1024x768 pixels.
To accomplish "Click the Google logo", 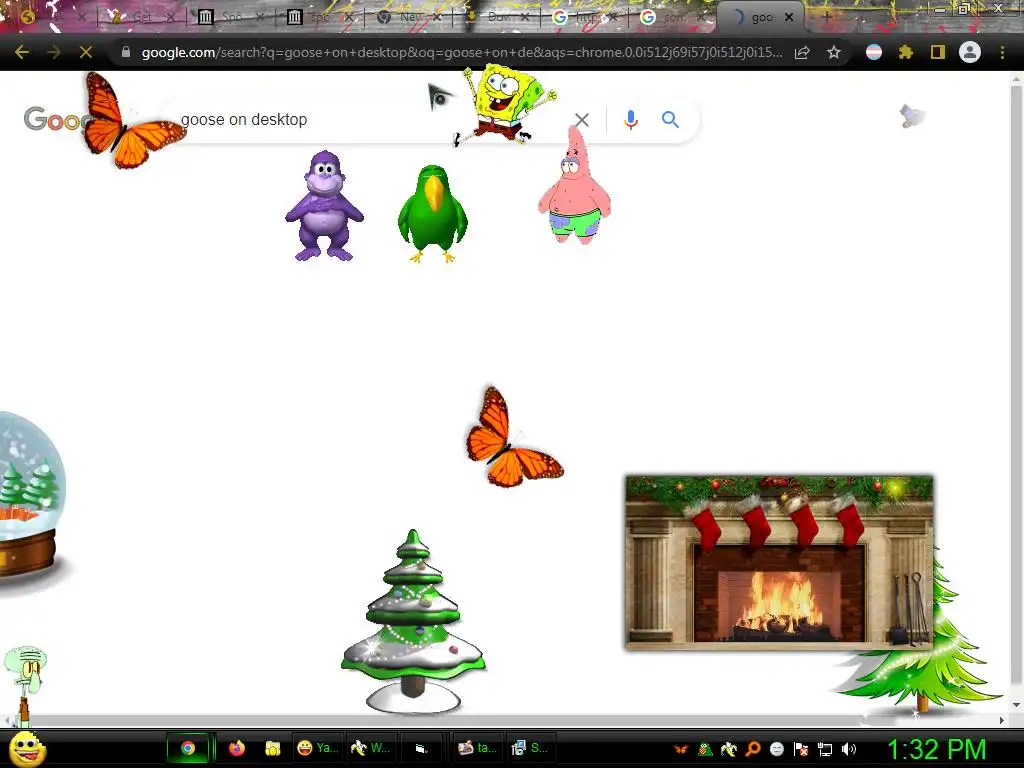I will click(56, 120).
